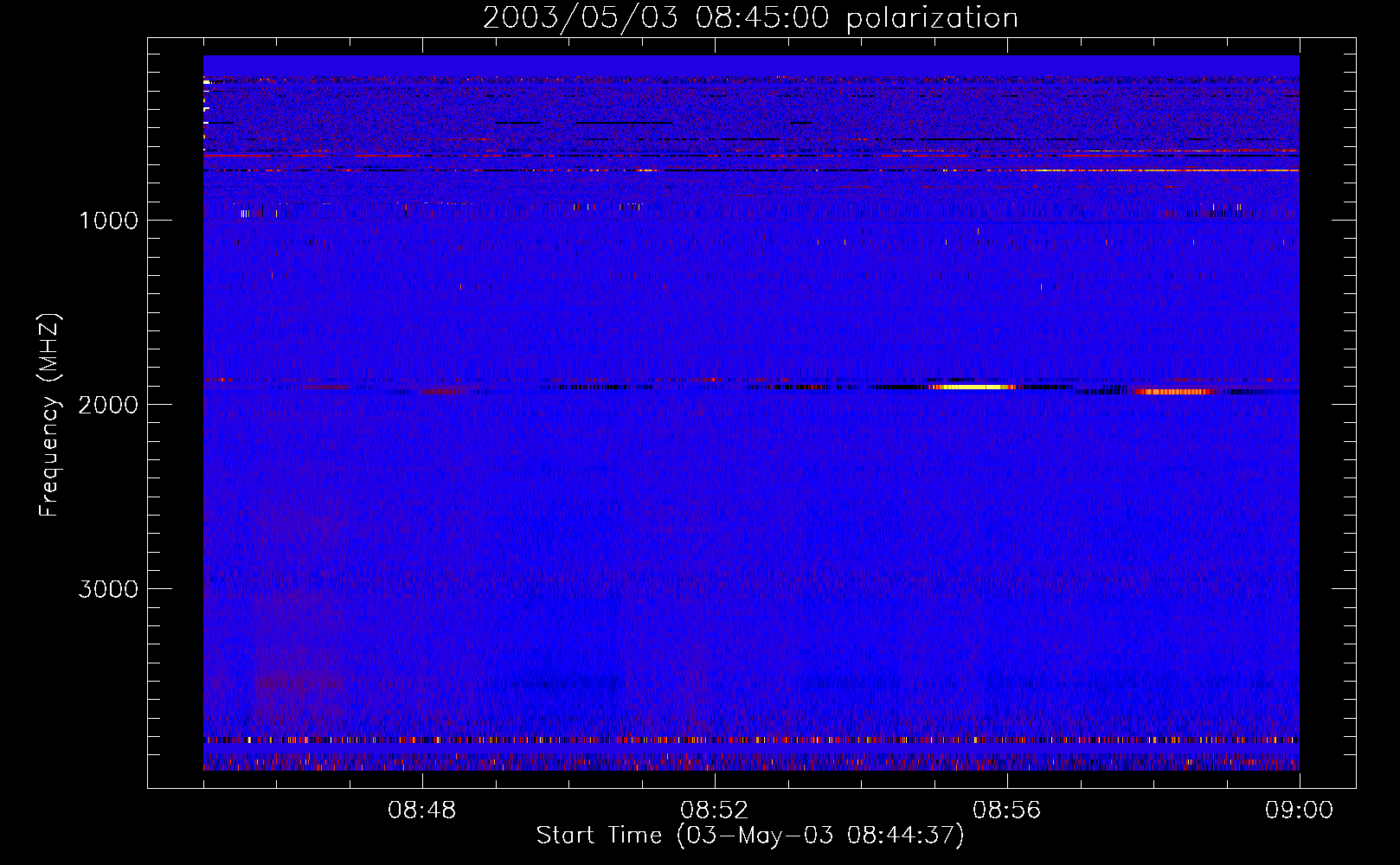Select the "Frequency (MHZ)" axis label

tap(50, 415)
